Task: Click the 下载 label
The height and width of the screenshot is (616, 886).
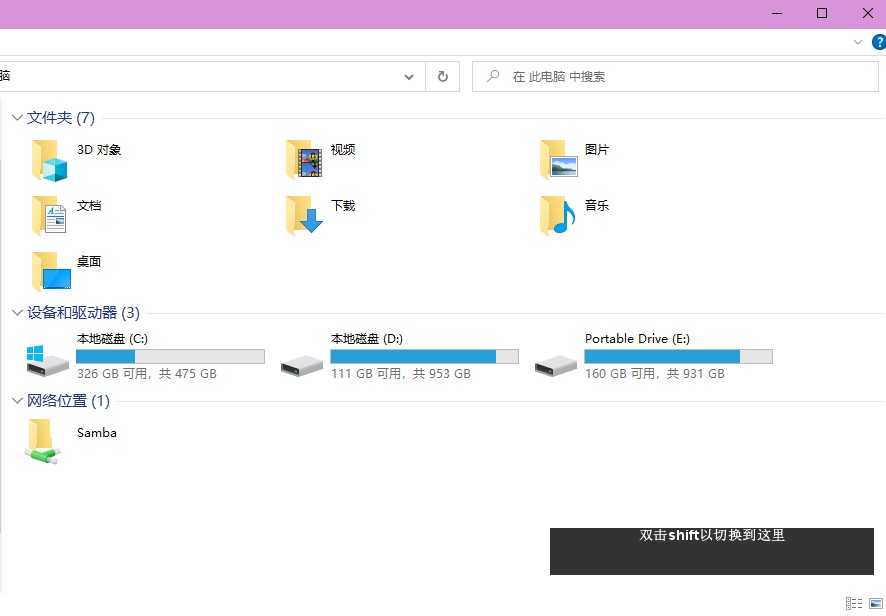Action: tap(343, 206)
